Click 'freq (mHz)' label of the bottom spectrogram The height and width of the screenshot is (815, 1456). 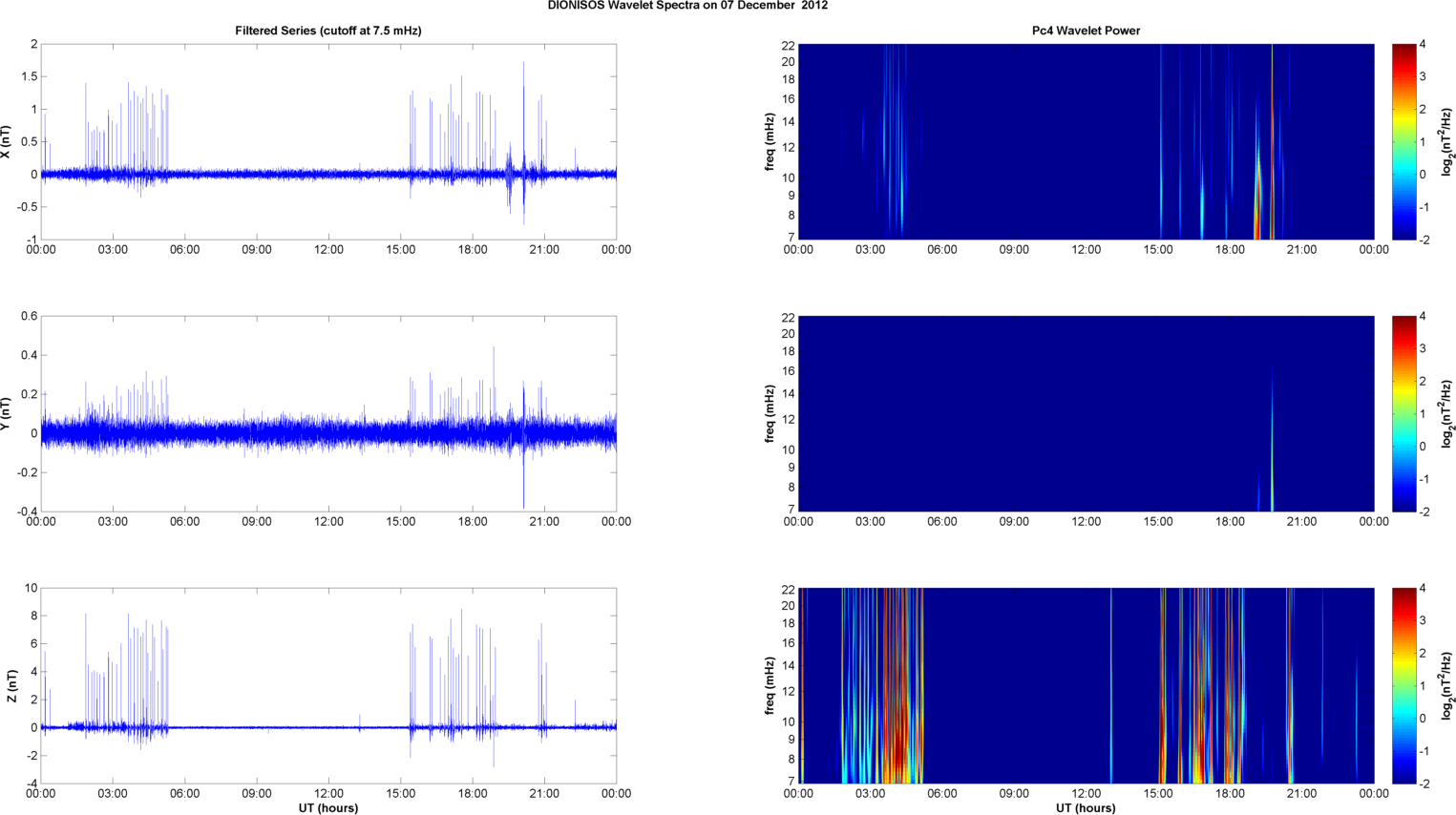point(770,686)
